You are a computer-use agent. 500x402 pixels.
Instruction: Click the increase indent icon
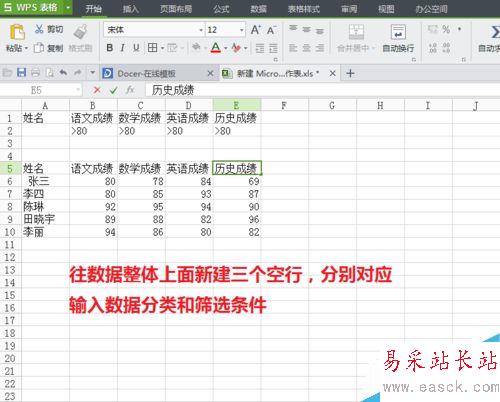[273, 48]
